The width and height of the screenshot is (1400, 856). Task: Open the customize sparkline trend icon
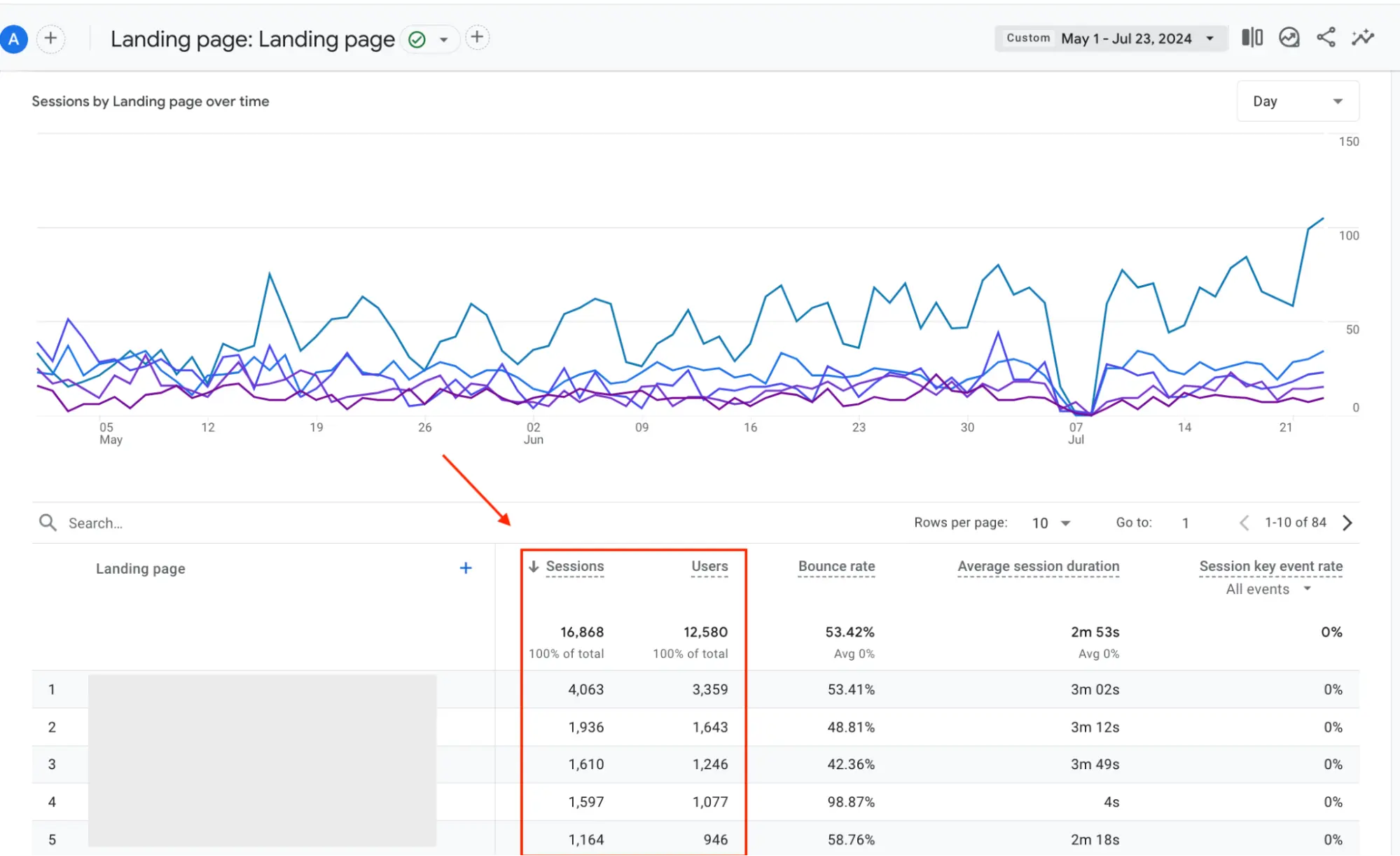[x=1363, y=38]
